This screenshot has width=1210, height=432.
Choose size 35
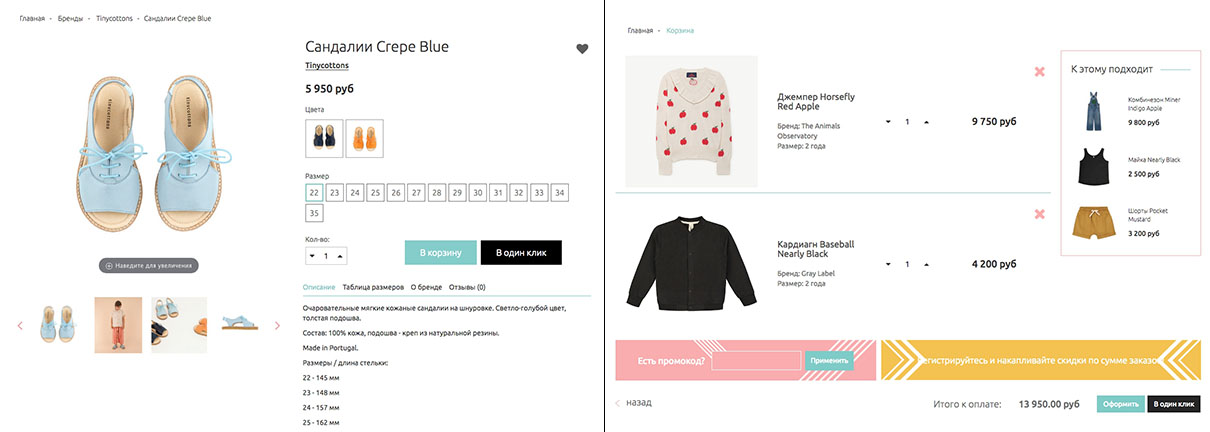(314, 213)
